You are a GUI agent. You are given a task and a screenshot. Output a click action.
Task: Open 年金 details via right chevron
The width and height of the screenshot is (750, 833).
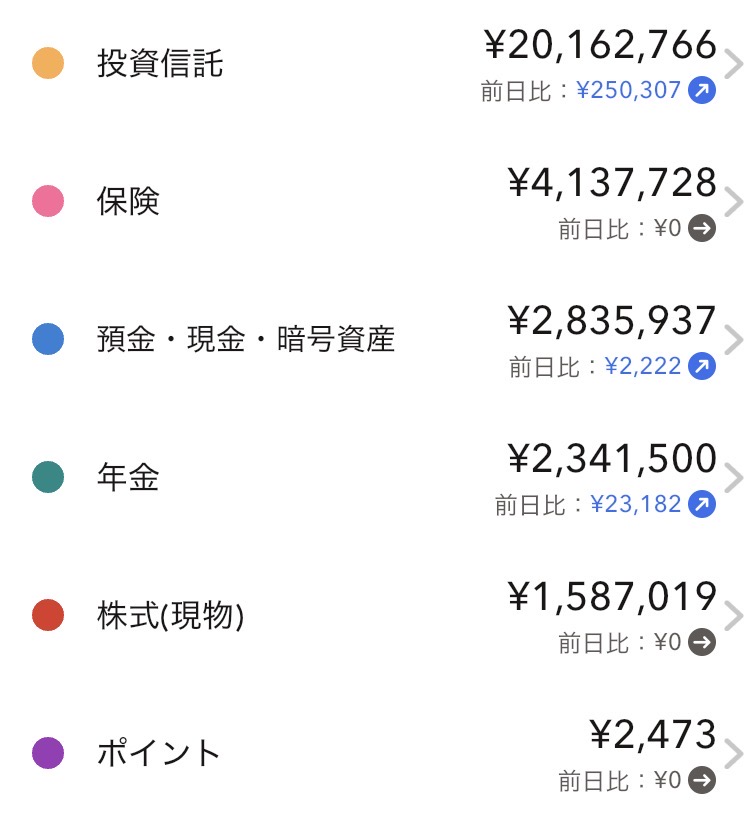coord(735,479)
